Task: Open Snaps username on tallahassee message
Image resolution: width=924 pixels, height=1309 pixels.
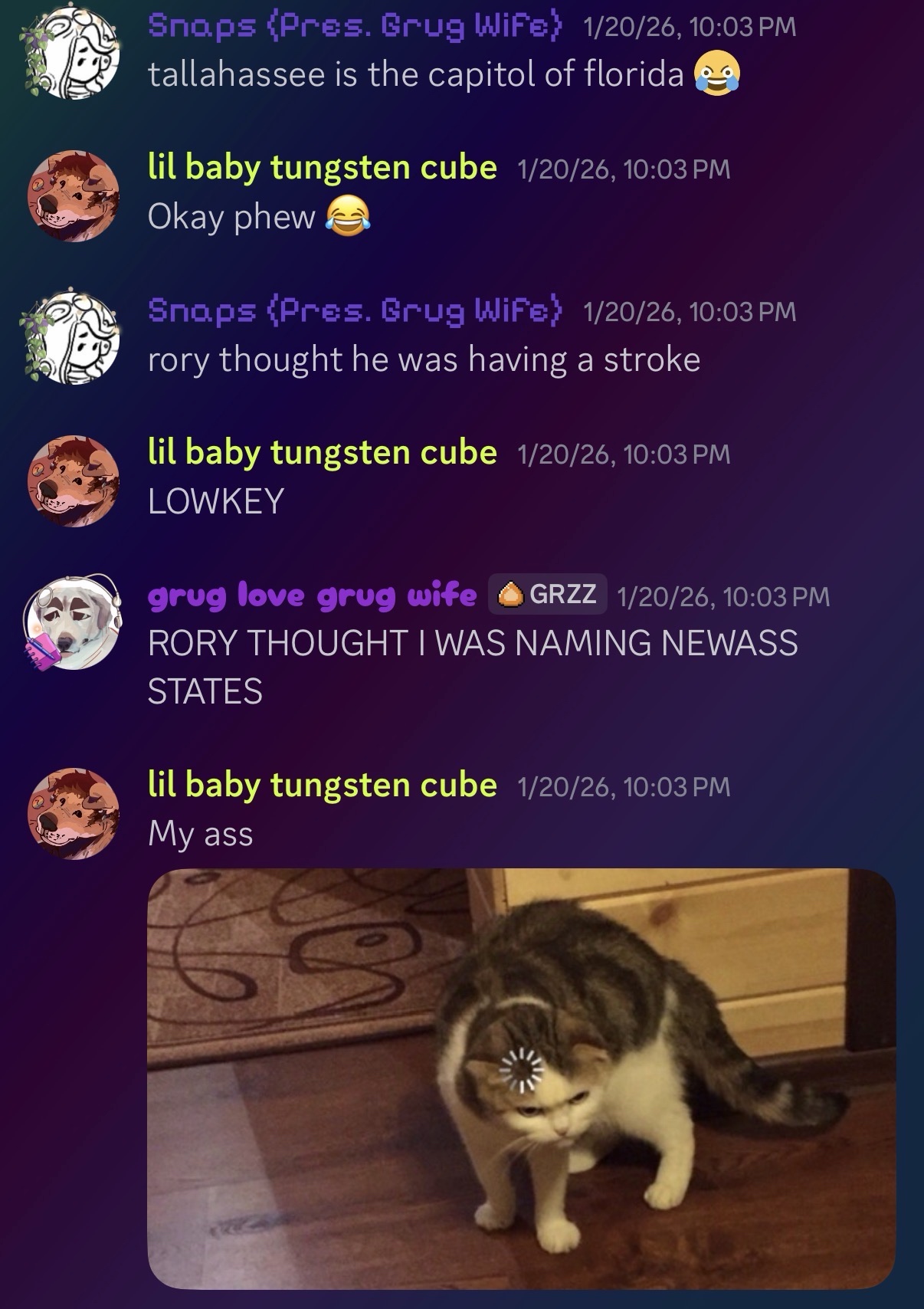Action: pos(356,27)
